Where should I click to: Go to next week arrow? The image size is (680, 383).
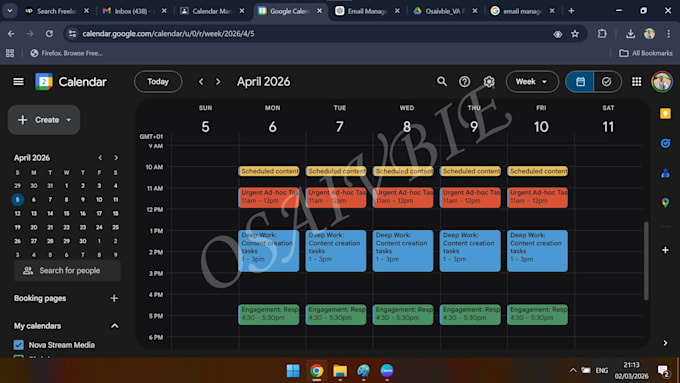point(218,82)
